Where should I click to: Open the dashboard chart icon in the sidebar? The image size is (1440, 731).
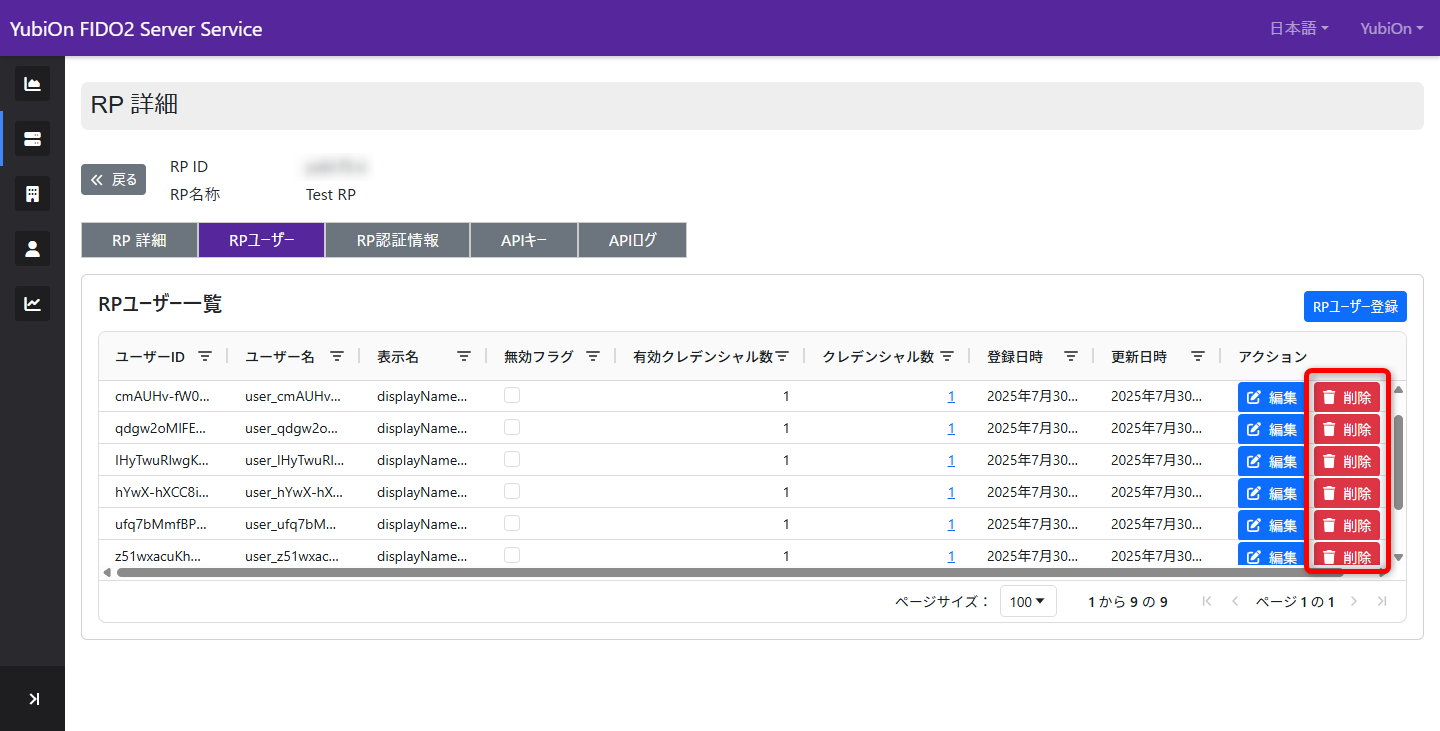pyautogui.click(x=32, y=83)
